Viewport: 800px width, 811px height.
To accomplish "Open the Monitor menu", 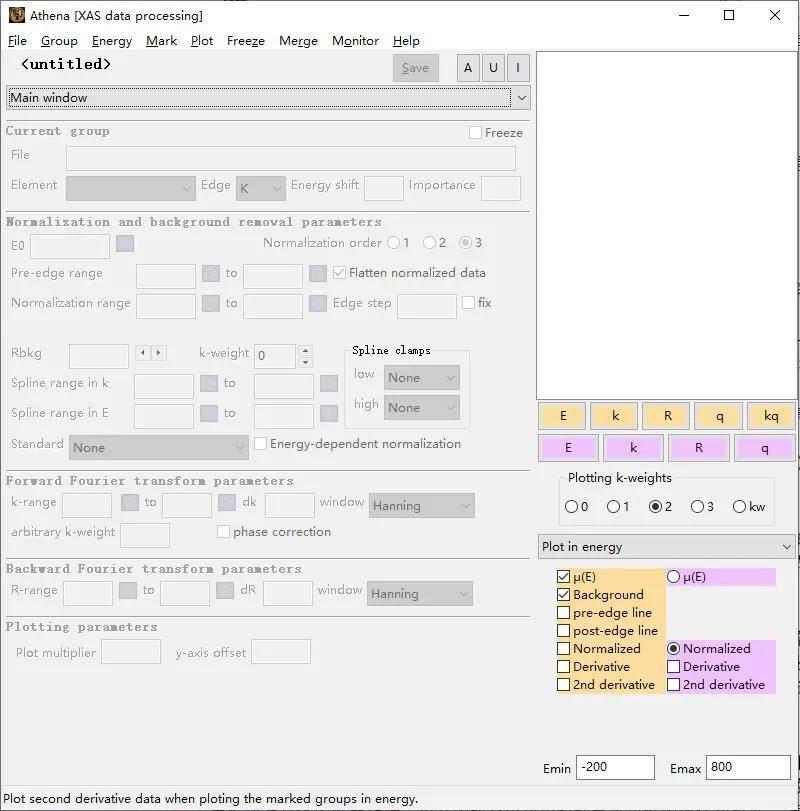I will (x=355, y=41).
